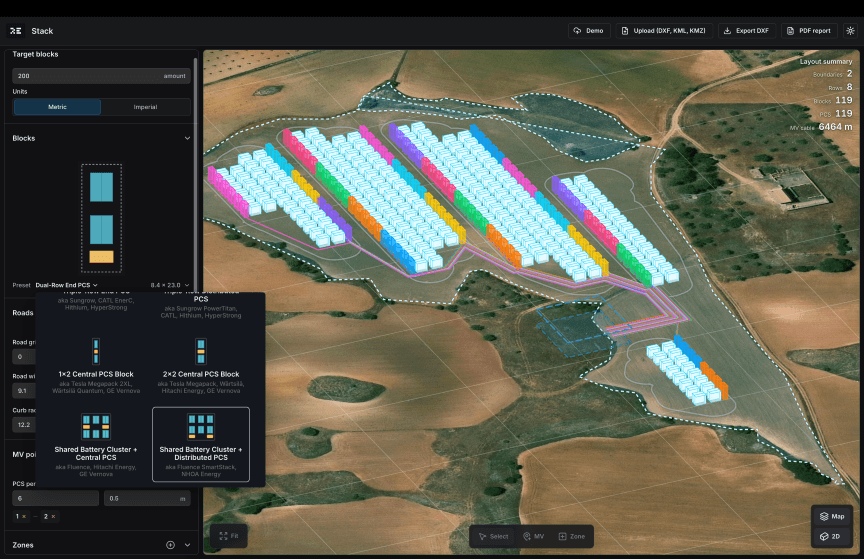Click the Rows 8 summary value

coord(849,87)
